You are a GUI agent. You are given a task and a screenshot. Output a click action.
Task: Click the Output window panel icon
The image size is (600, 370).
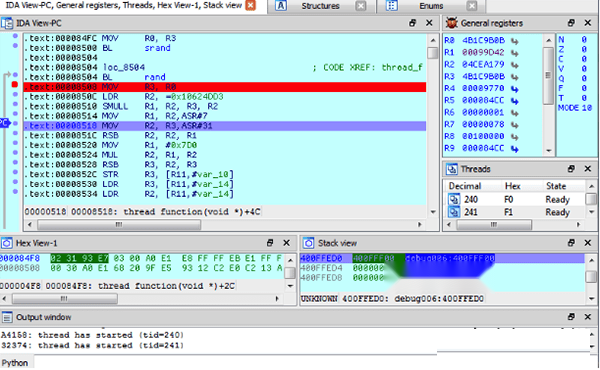[7, 317]
